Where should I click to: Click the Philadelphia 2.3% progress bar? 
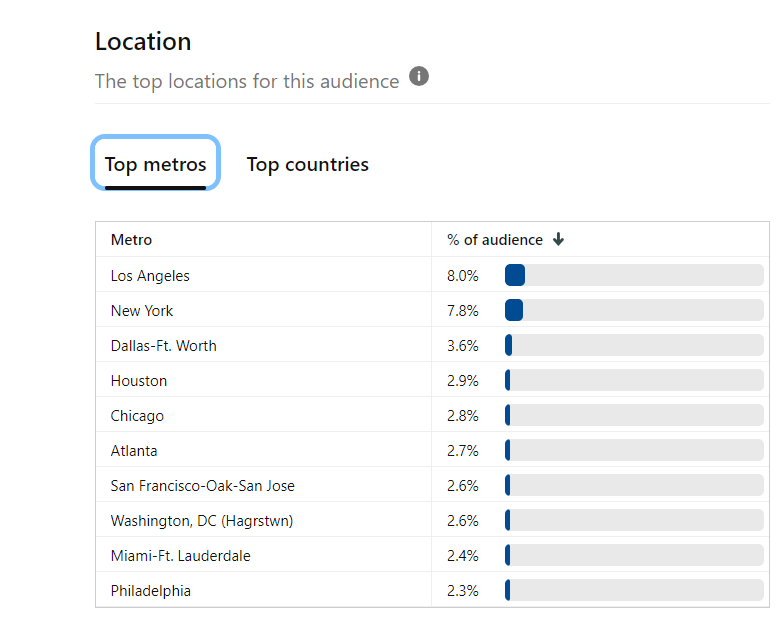634,591
